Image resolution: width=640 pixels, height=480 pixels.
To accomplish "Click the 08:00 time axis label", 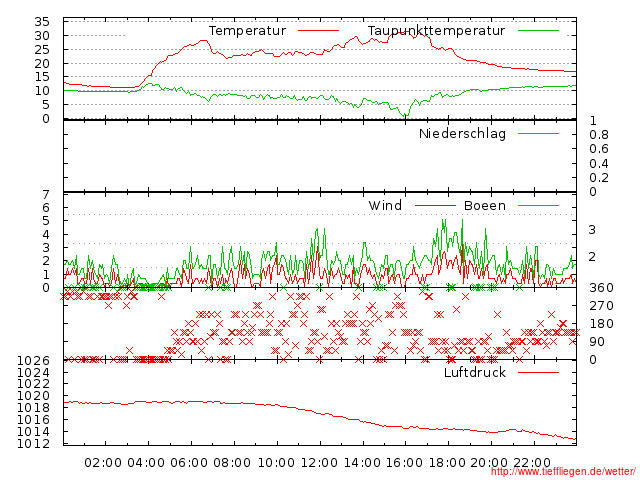I will [x=232, y=463].
